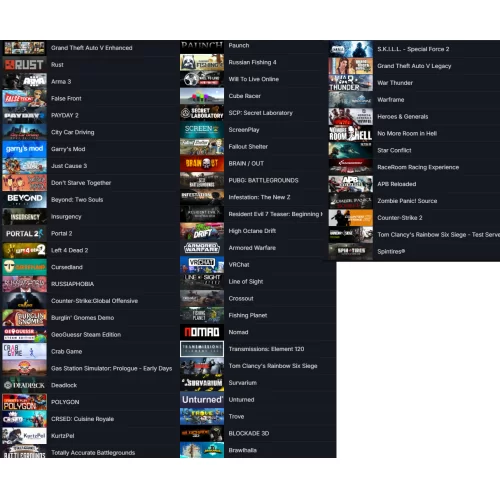Select PUBG: BATTLEGROUNDS text

point(263,180)
